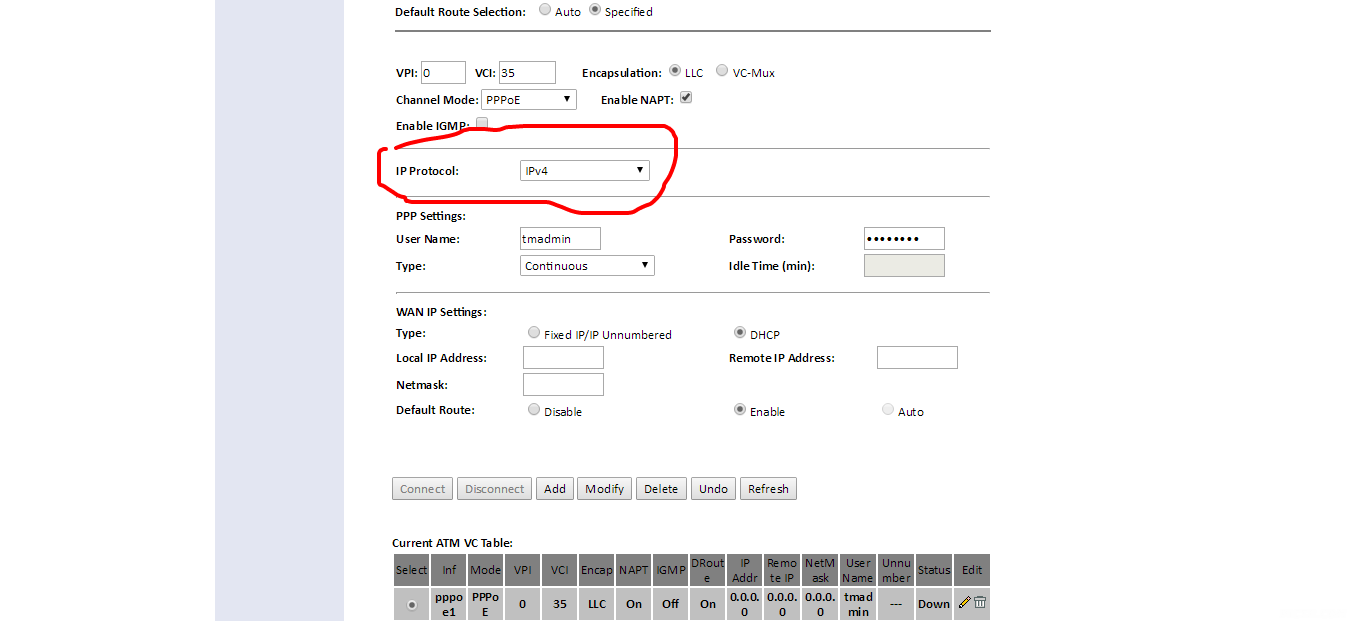
Task: Click the Undo button
Action: [713, 489]
